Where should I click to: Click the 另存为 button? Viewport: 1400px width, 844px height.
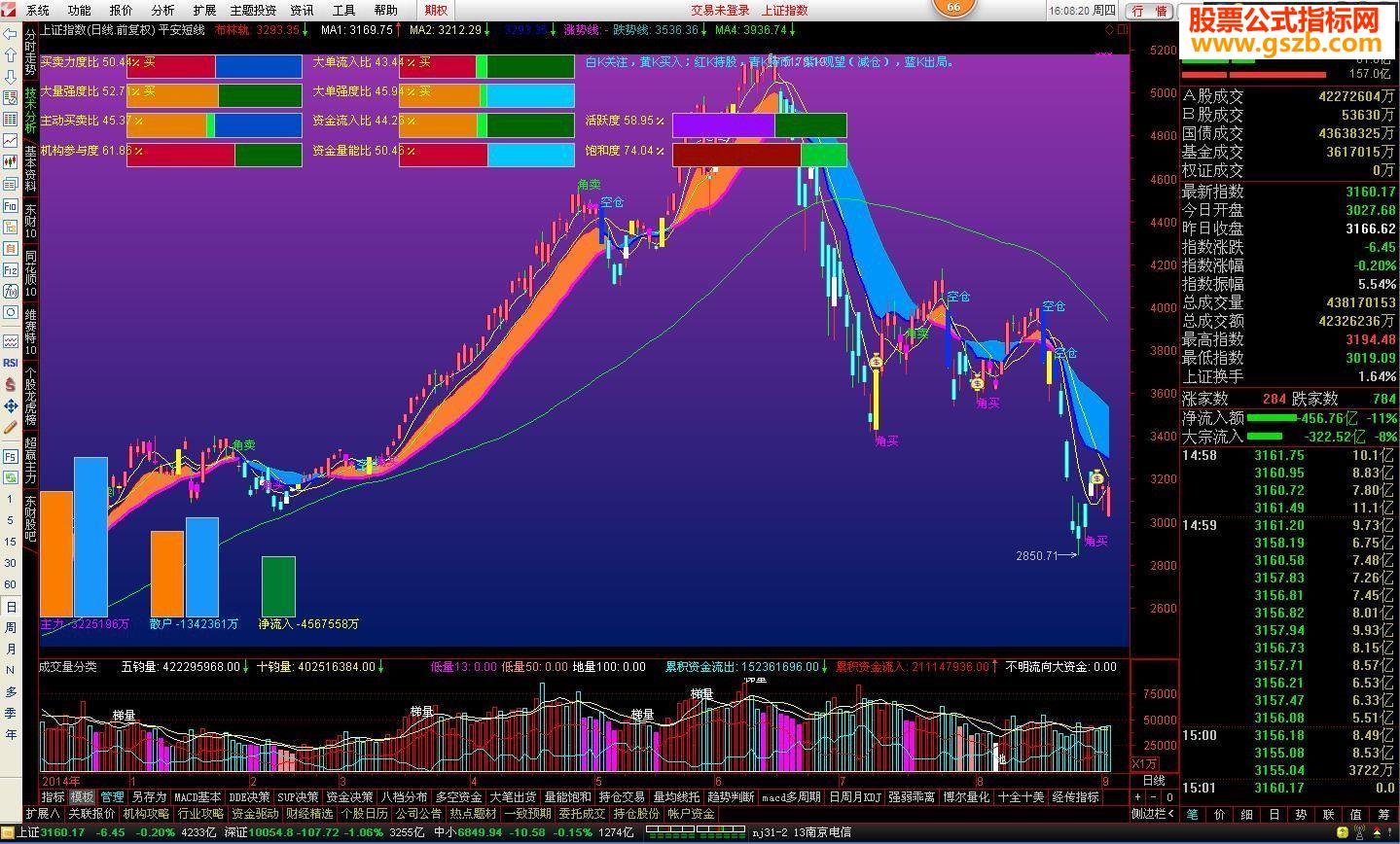click(x=149, y=797)
